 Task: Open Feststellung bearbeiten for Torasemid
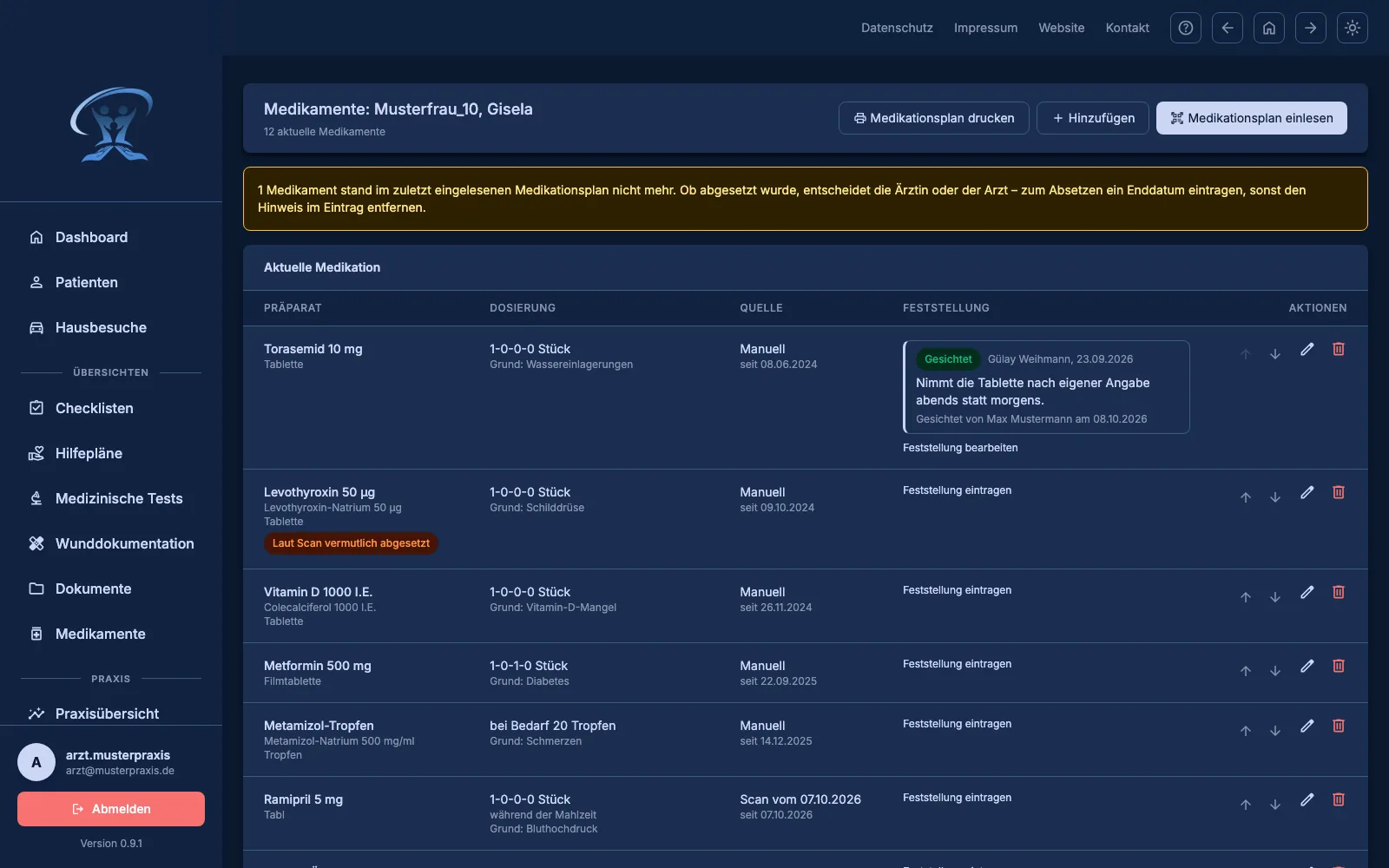tap(960, 448)
